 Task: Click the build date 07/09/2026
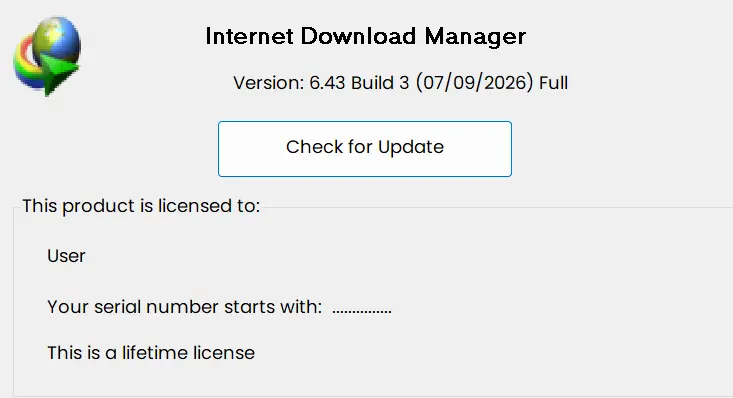pos(474,83)
